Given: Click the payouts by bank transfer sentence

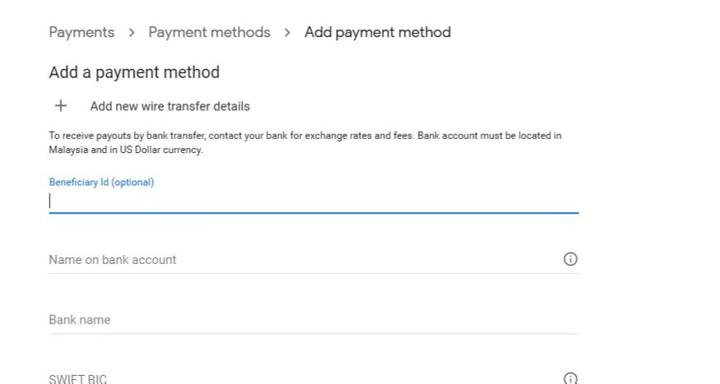Looking at the screenshot, I should (305, 136).
